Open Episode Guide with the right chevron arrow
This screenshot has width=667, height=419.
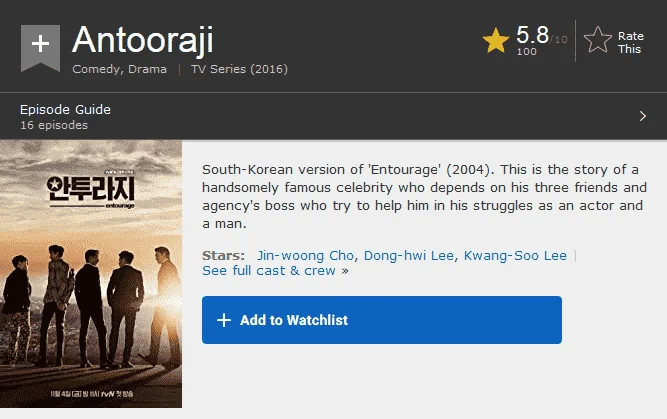coord(643,116)
